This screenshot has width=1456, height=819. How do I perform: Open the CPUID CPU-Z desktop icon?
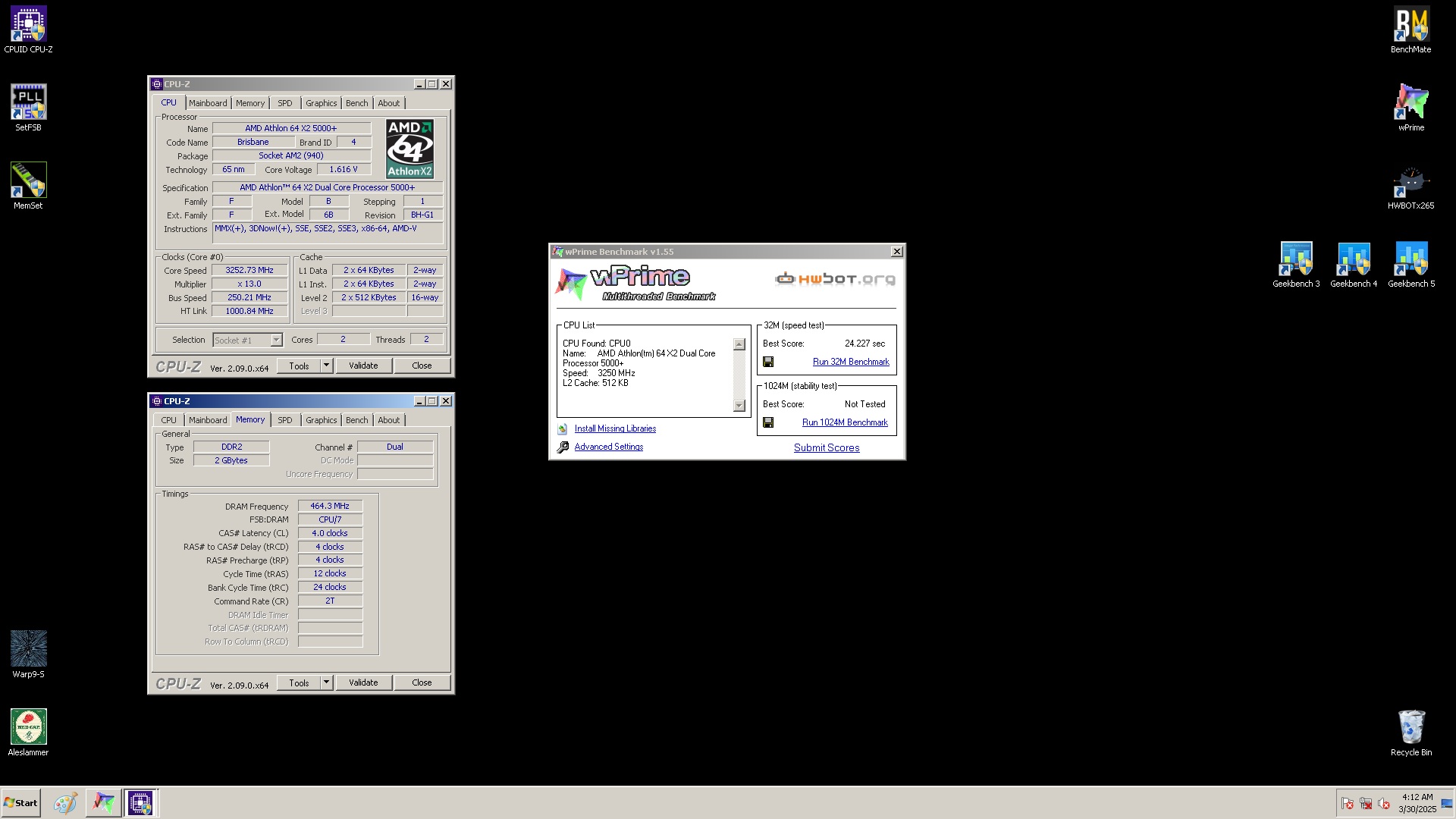point(28,30)
